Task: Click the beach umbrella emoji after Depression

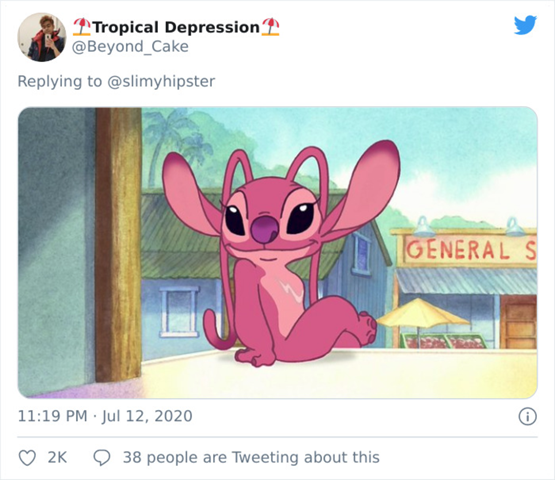Action: (270, 27)
